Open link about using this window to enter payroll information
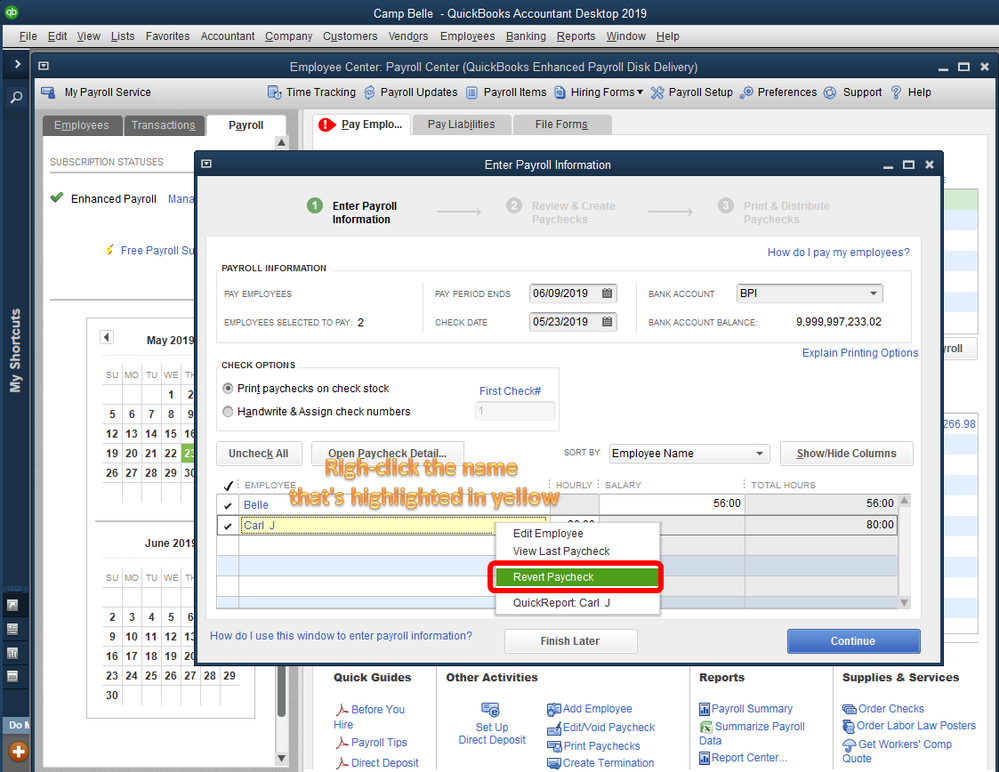The height and width of the screenshot is (772, 999). point(341,636)
